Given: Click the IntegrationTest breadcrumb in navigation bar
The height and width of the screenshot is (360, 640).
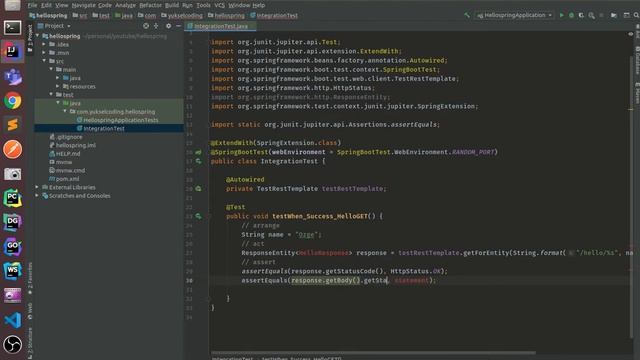Looking at the screenshot, I should coord(273,16).
